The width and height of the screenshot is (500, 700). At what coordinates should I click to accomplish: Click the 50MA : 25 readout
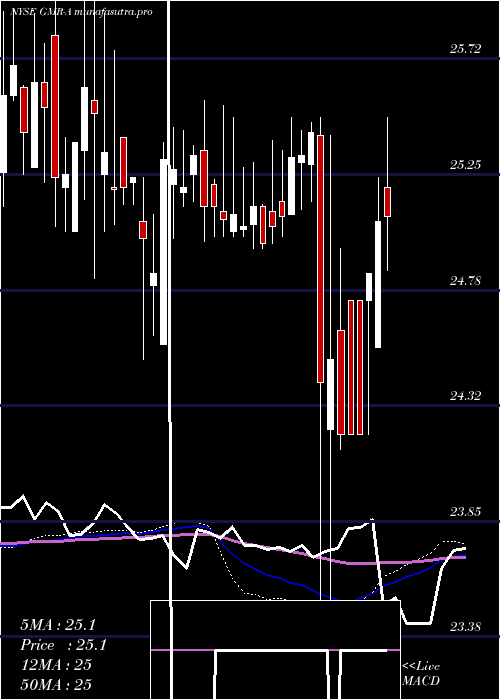tap(56, 684)
